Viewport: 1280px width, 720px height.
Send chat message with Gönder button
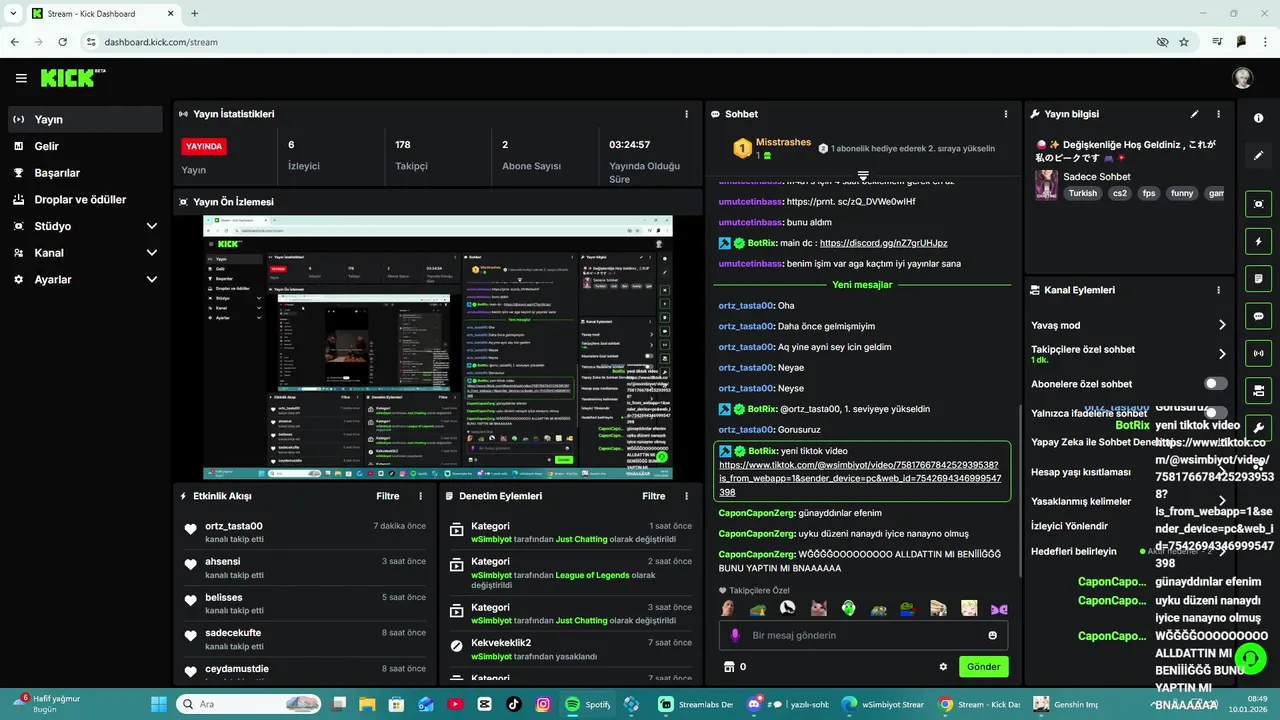pos(984,667)
